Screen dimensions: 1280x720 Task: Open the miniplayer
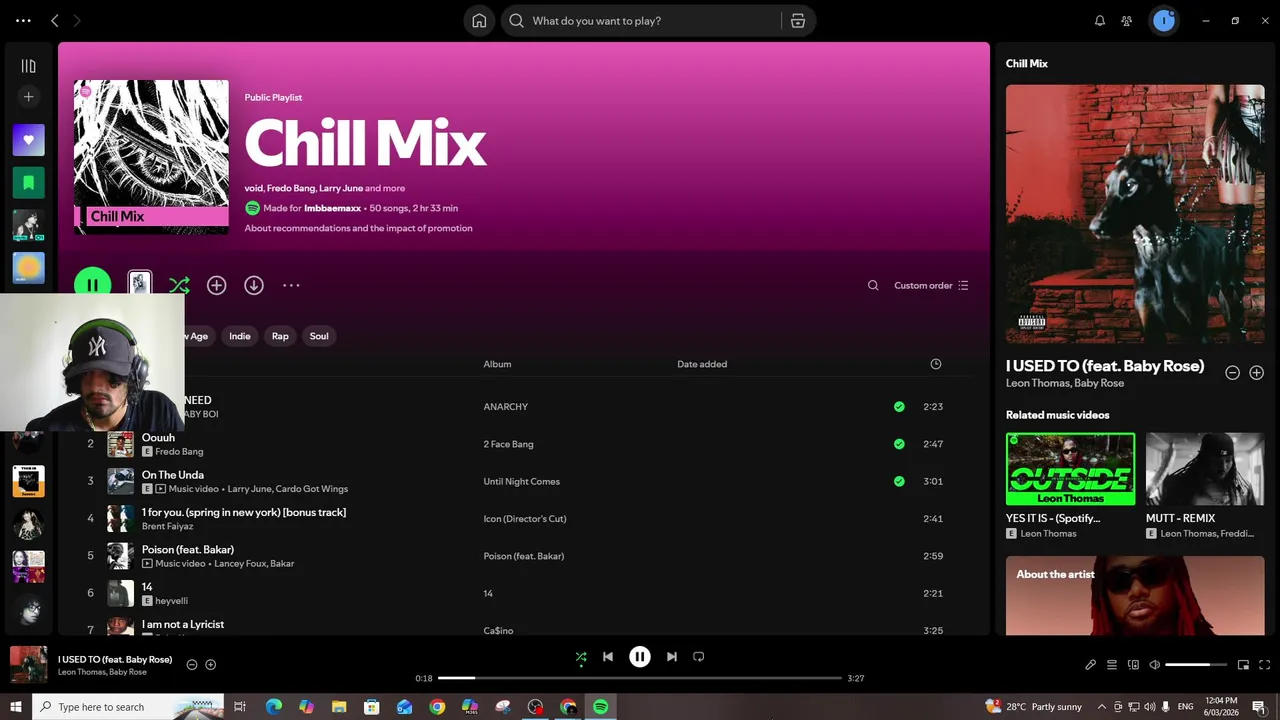pos(1244,665)
